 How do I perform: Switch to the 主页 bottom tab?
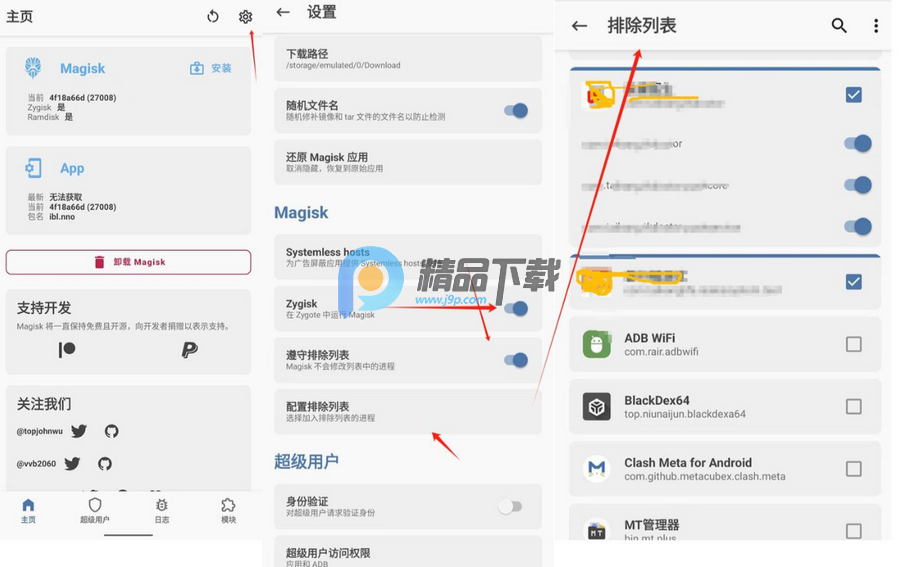point(28,511)
